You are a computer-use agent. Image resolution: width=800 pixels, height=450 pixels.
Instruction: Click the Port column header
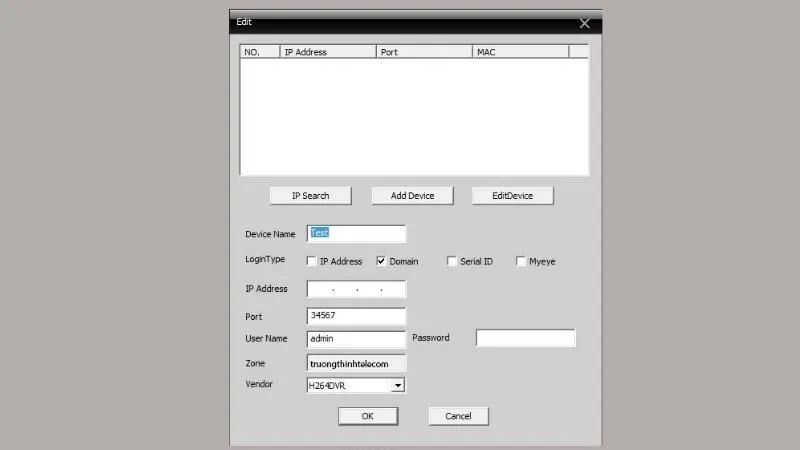coord(424,52)
